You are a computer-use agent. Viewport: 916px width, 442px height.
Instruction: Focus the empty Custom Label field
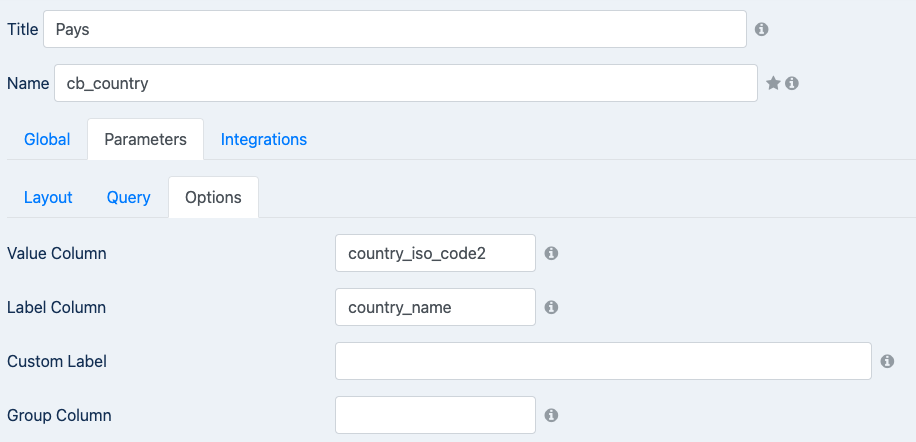click(x=603, y=361)
